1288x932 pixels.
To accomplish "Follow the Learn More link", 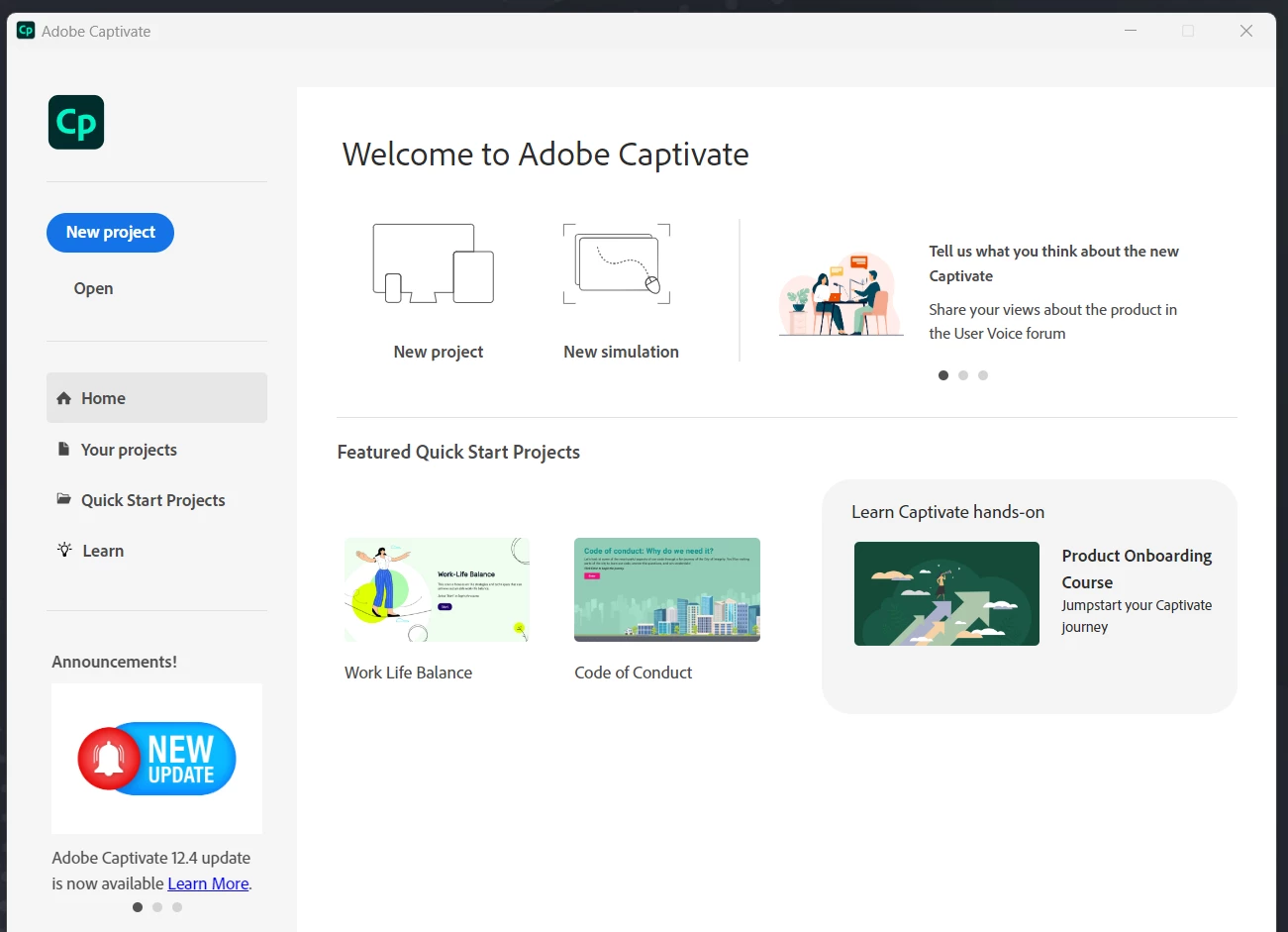I will pyautogui.click(x=208, y=883).
